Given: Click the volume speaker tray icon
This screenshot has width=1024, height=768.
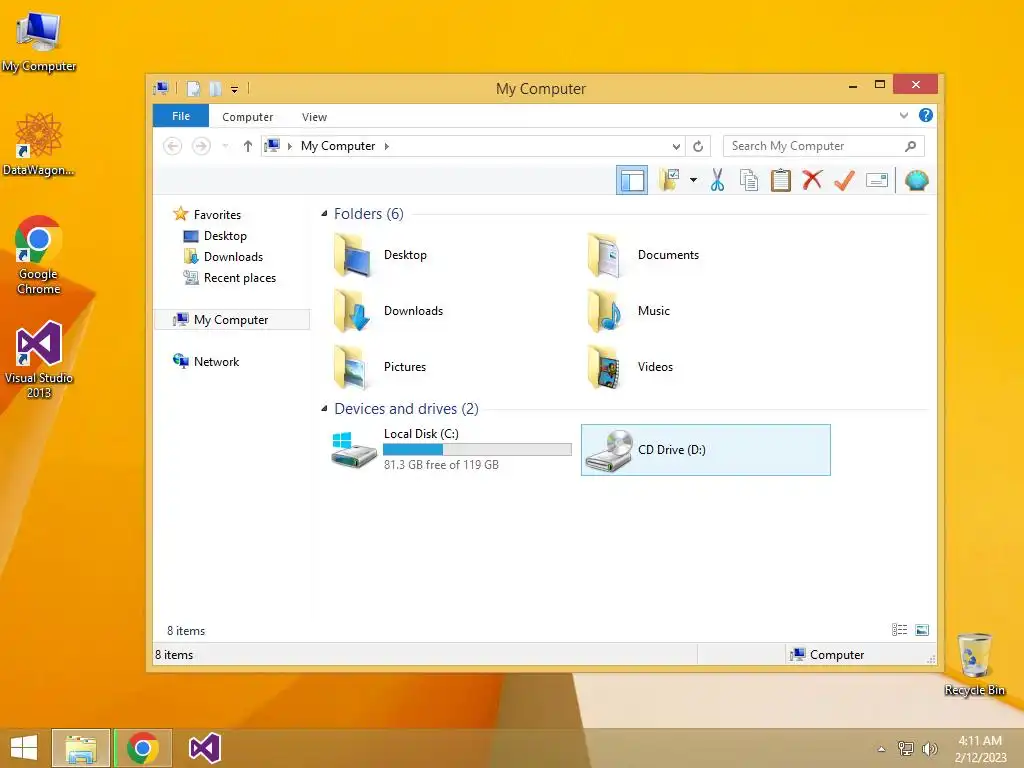Looking at the screenshot, I should click(x=930, y=748).
